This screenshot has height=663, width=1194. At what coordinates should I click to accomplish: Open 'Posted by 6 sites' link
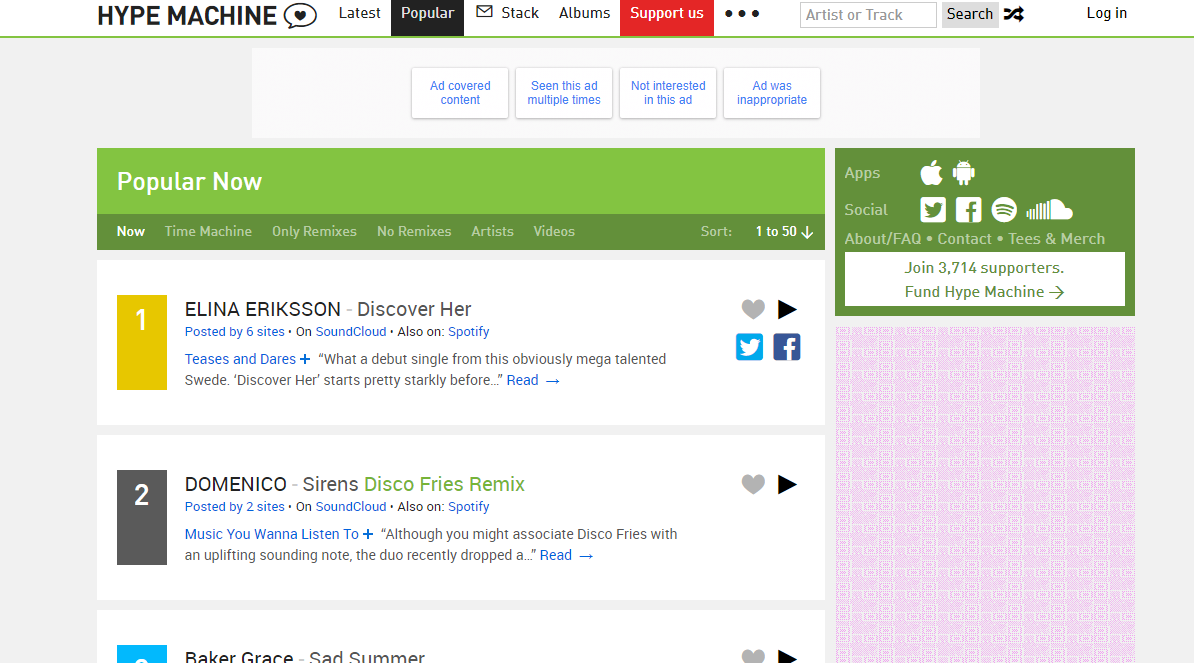235,332
